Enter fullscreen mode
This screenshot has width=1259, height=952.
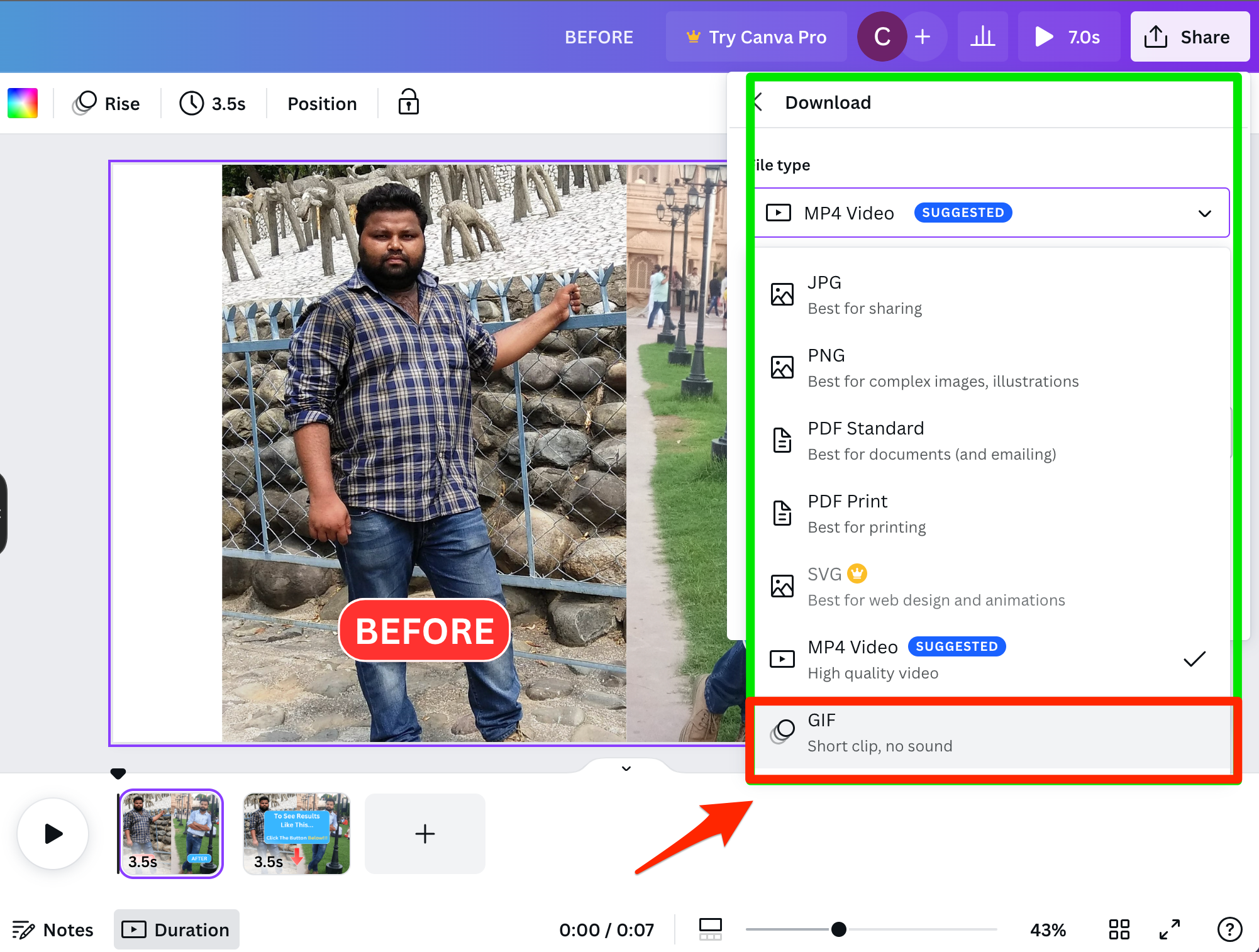tap(1170, 929)
